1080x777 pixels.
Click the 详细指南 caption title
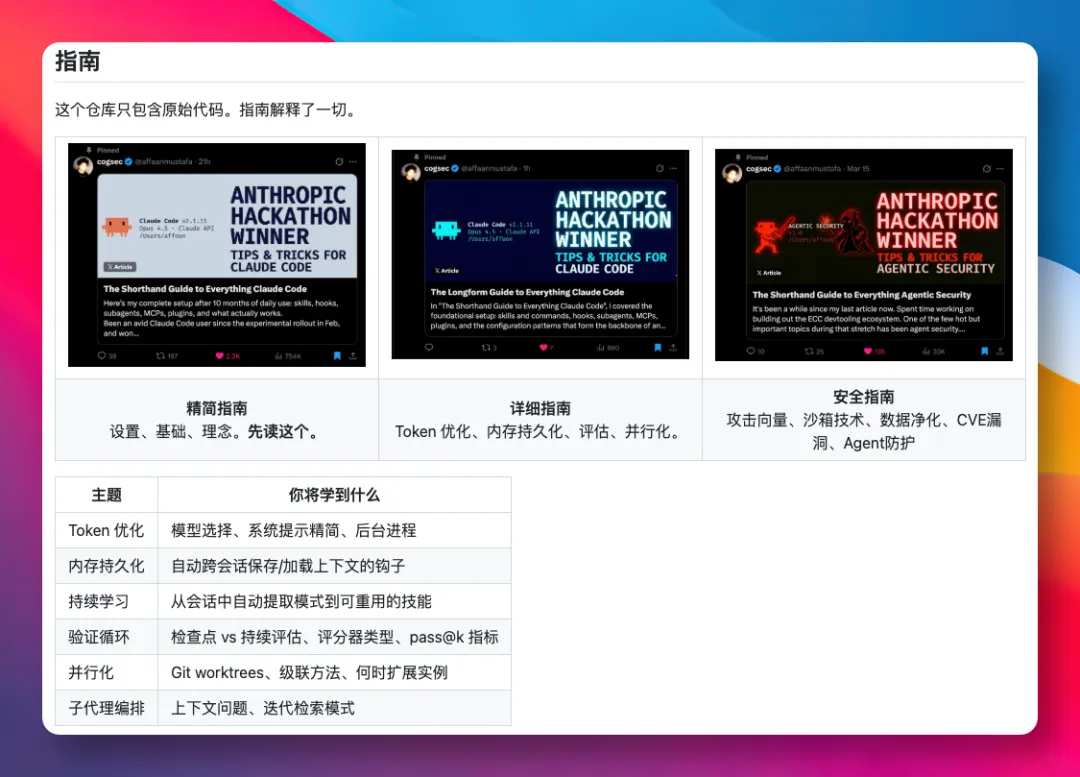click(x=540, y=408)
